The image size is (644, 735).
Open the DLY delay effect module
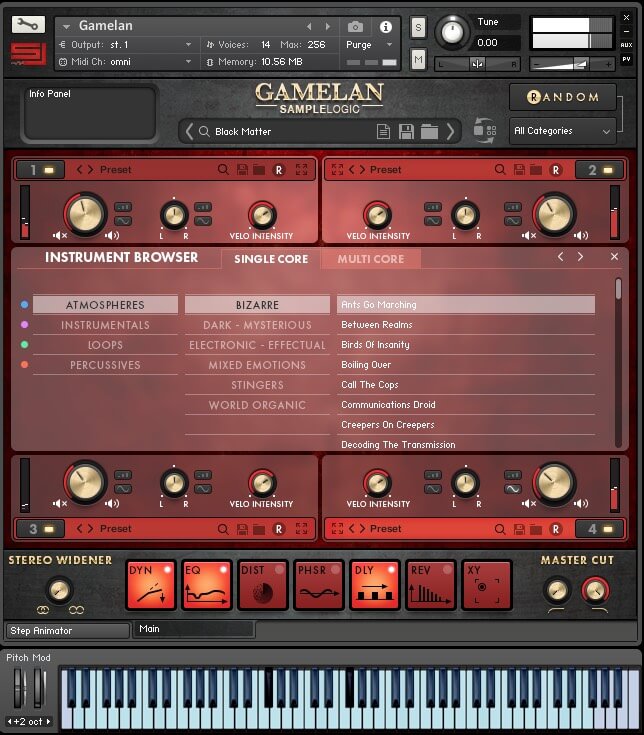374,585
